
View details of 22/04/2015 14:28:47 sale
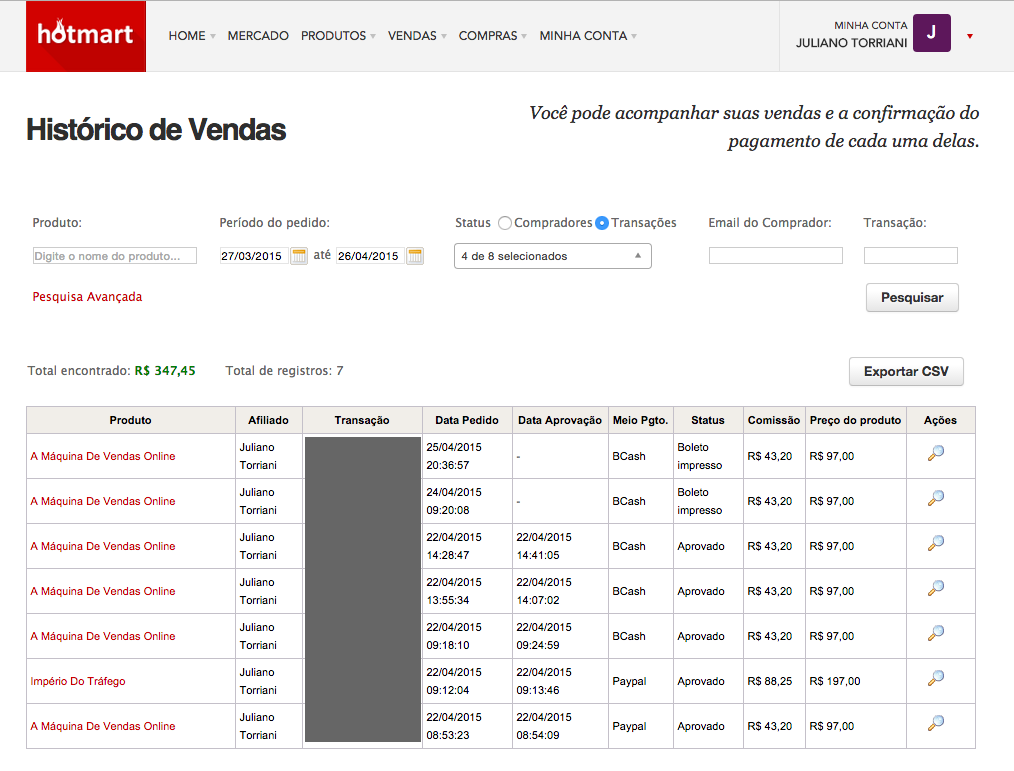(936, 543)
